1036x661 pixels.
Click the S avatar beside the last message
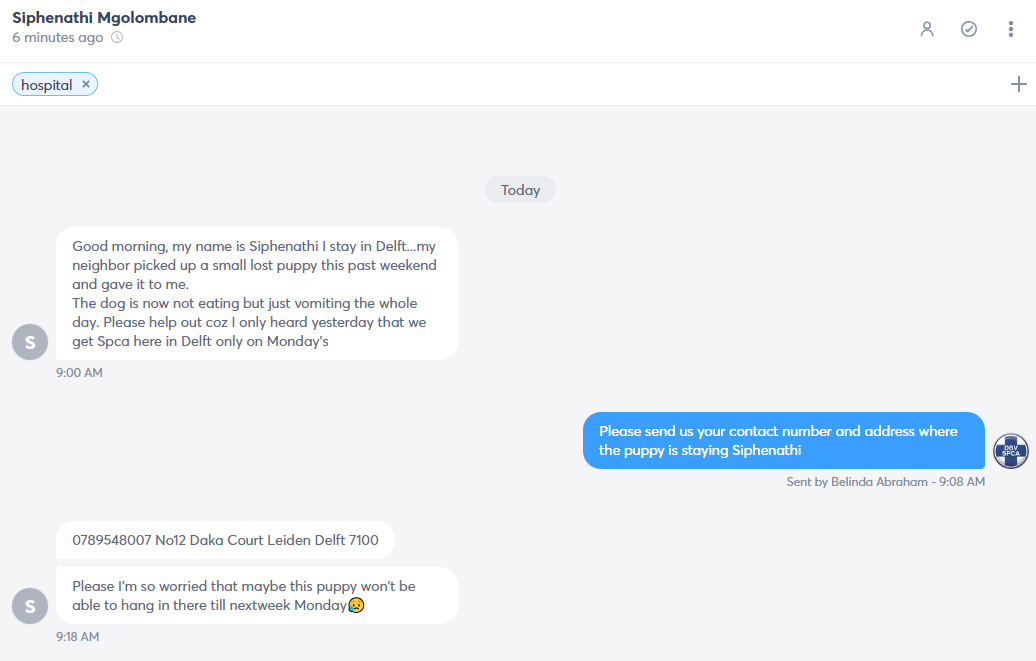tap(30, 605)
